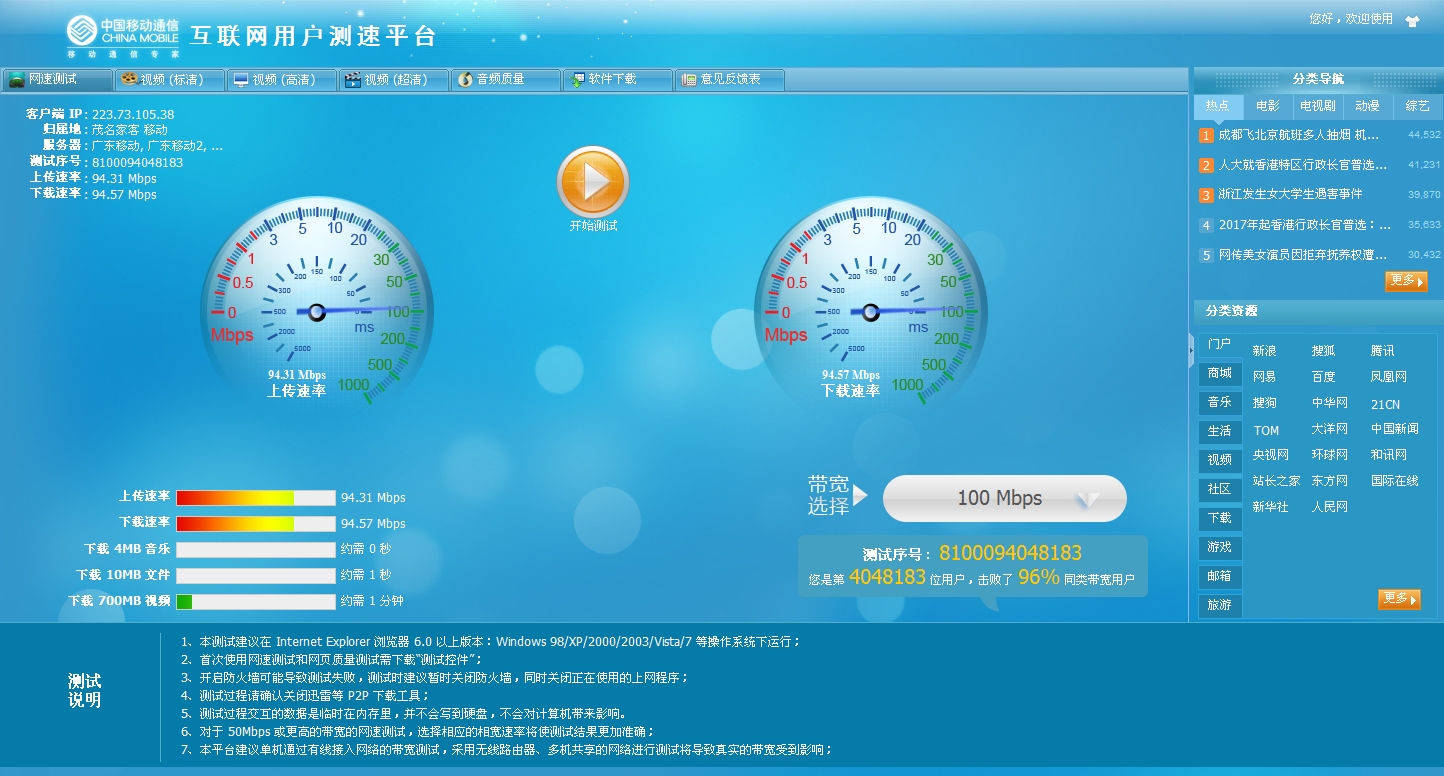Screen dimensions: 1444x776
Task: Switch to the 网速测试 tab
Action: [x=56, y=80]
